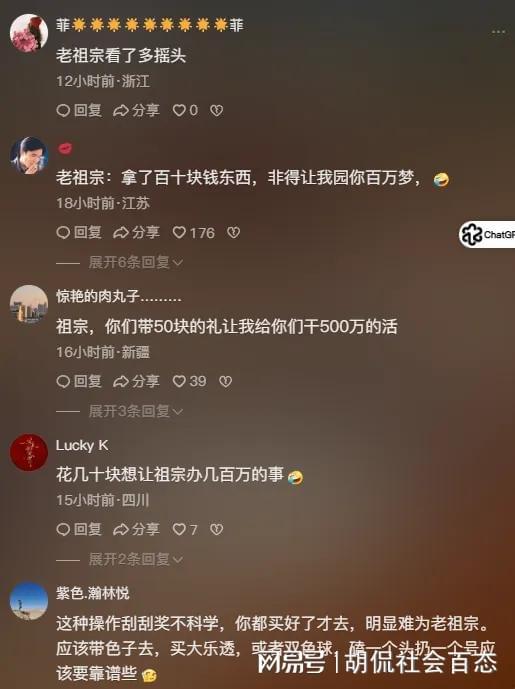The image size is (515, 689).
Task: Open username 紫色.瀚林悦 profile
Action: pyautogui.click(x=93, y=594)
